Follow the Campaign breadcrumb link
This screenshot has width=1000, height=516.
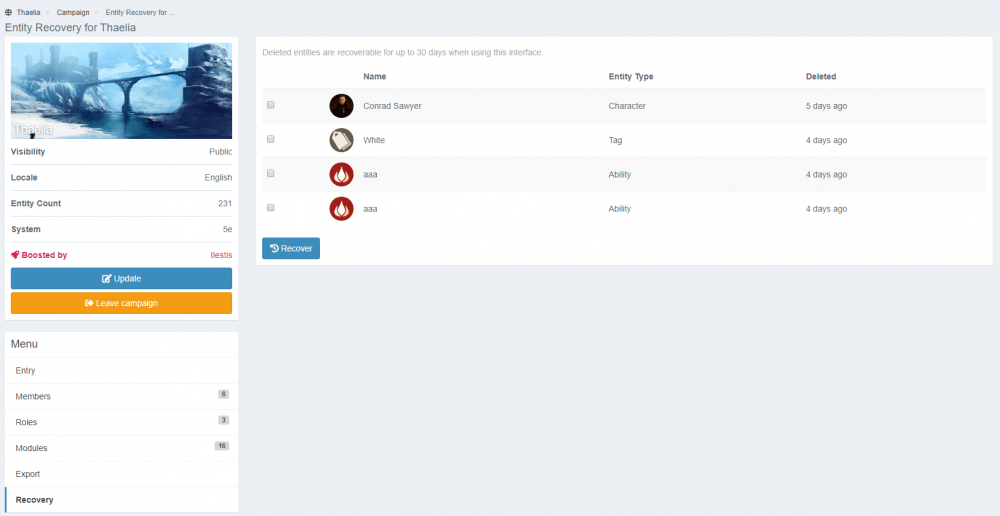coord(73,12)
